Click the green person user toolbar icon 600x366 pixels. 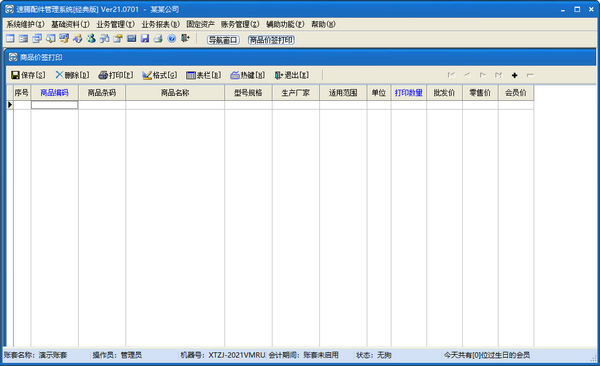click(91, 39)
